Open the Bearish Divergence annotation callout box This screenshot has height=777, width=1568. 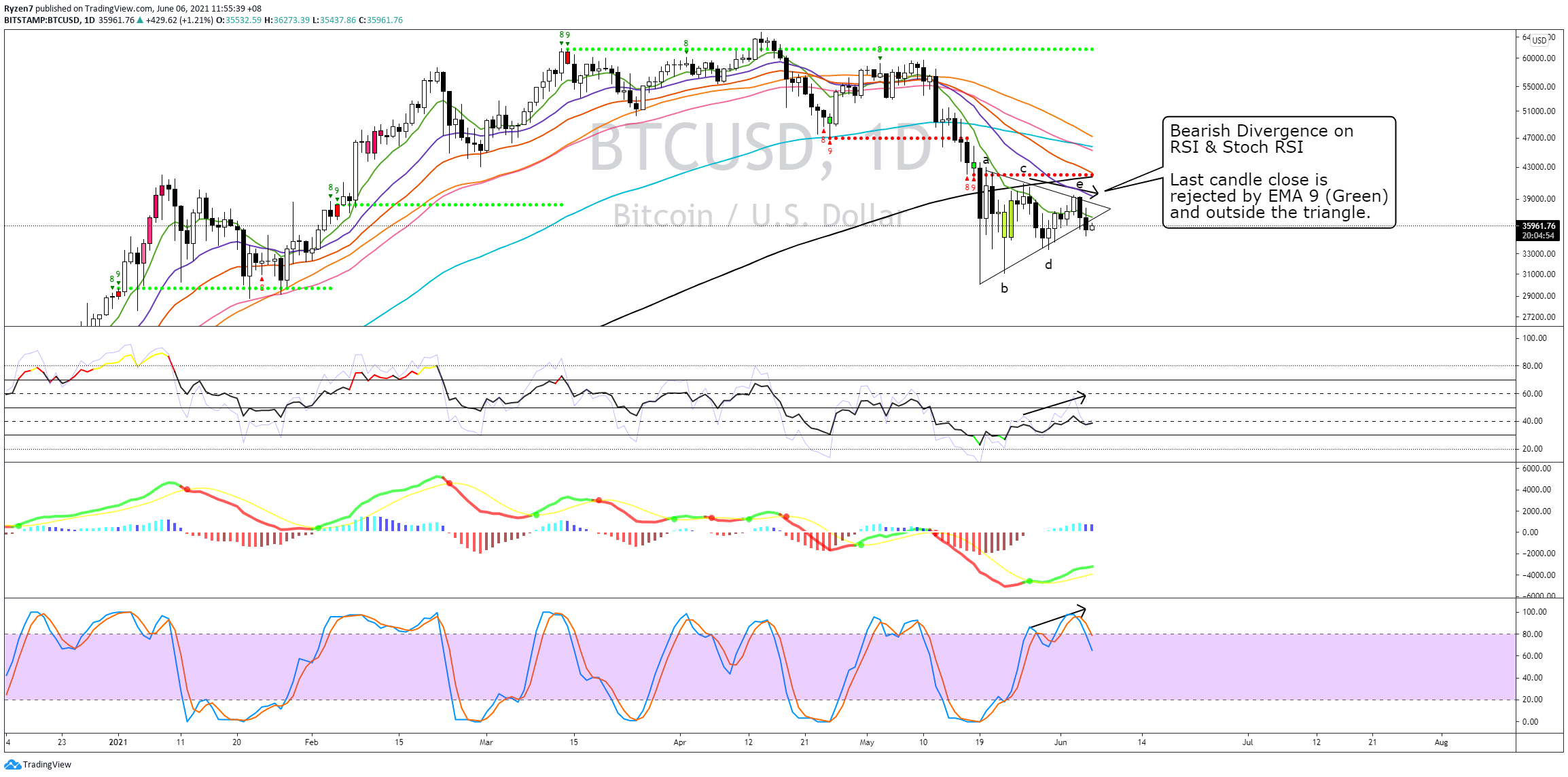click(x=1279, y=172)
